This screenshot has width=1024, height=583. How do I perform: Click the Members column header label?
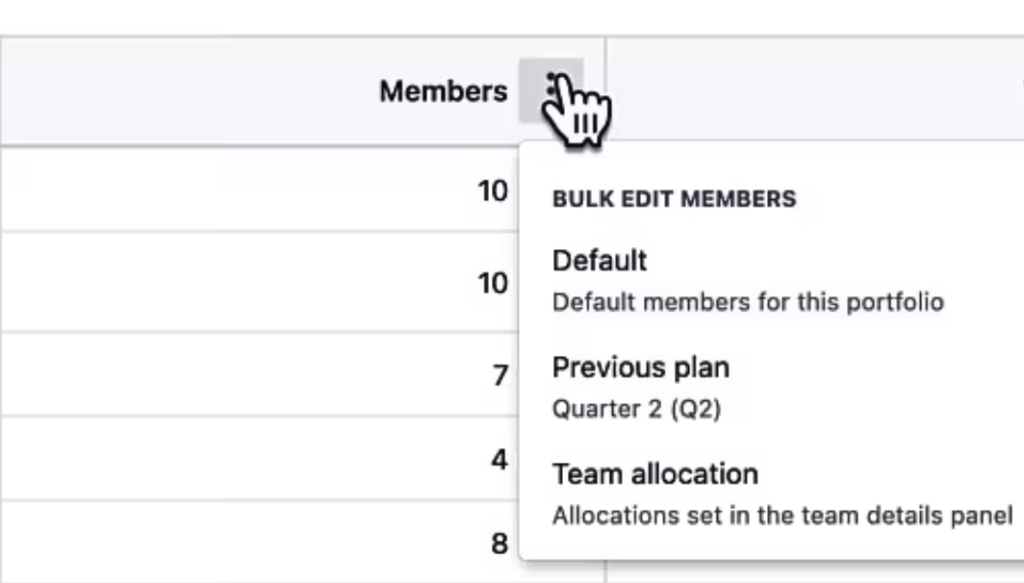pyautogui.click(x=443, y=91)
